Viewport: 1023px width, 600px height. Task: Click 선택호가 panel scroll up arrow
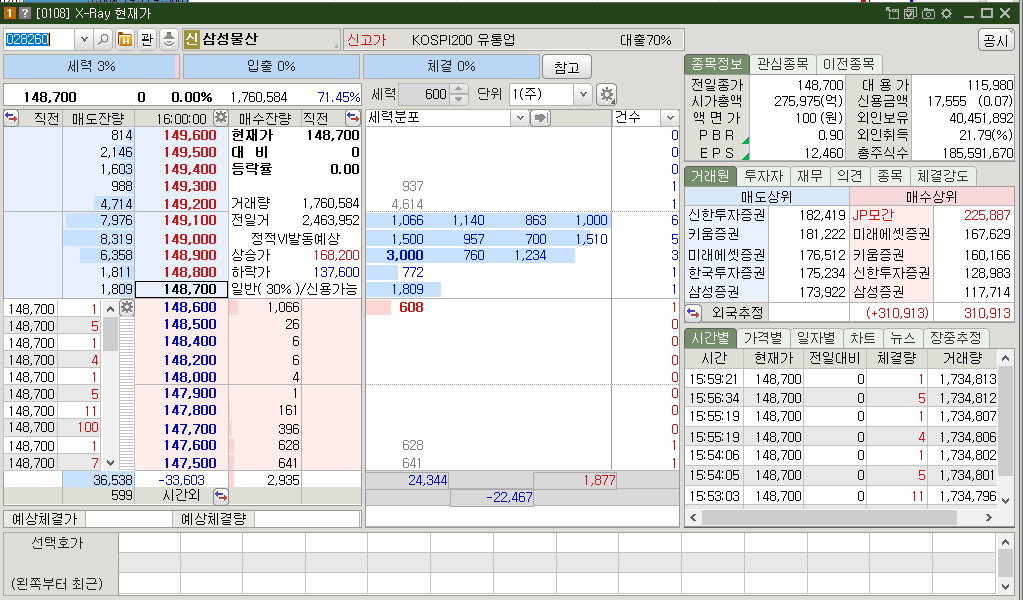[x=1005, y=542]
